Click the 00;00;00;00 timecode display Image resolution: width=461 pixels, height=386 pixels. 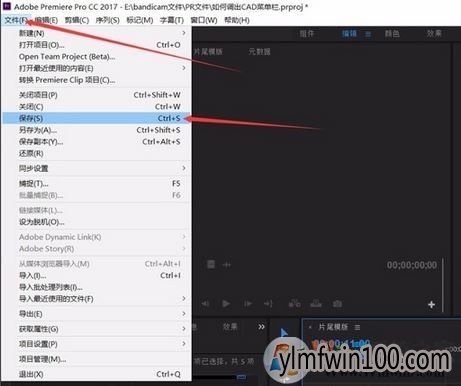point(412,265)
